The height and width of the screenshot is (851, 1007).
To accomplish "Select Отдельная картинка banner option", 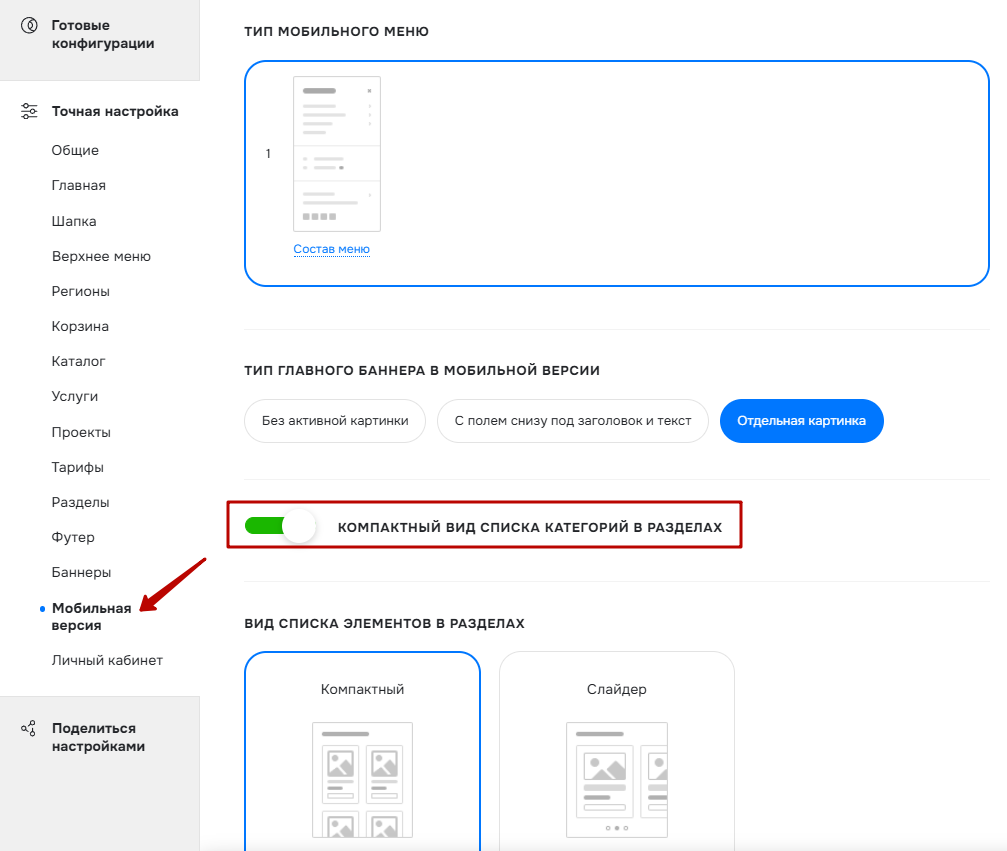I will tap(801, 421).
